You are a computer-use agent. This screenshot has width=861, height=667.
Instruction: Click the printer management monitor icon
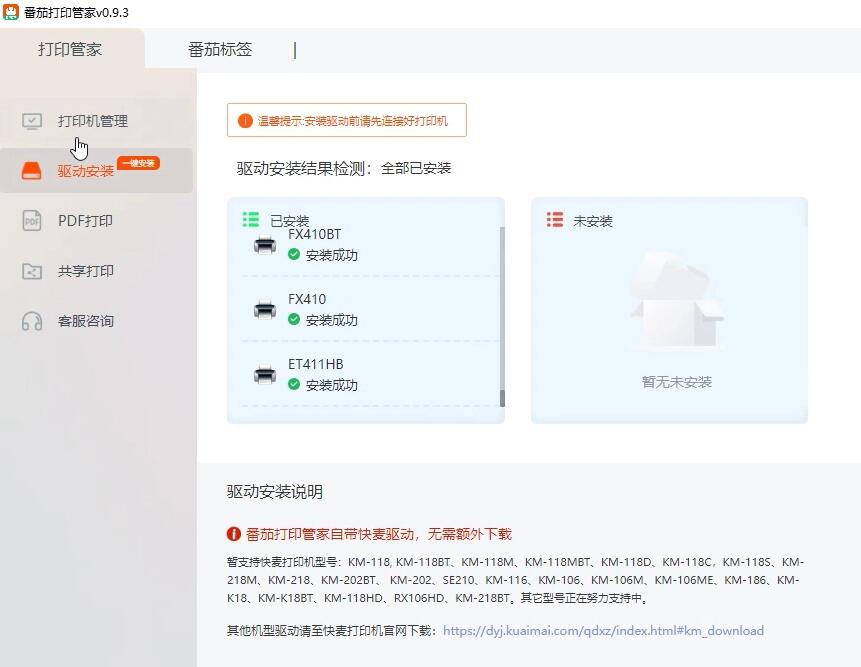(x=32, y=121)
